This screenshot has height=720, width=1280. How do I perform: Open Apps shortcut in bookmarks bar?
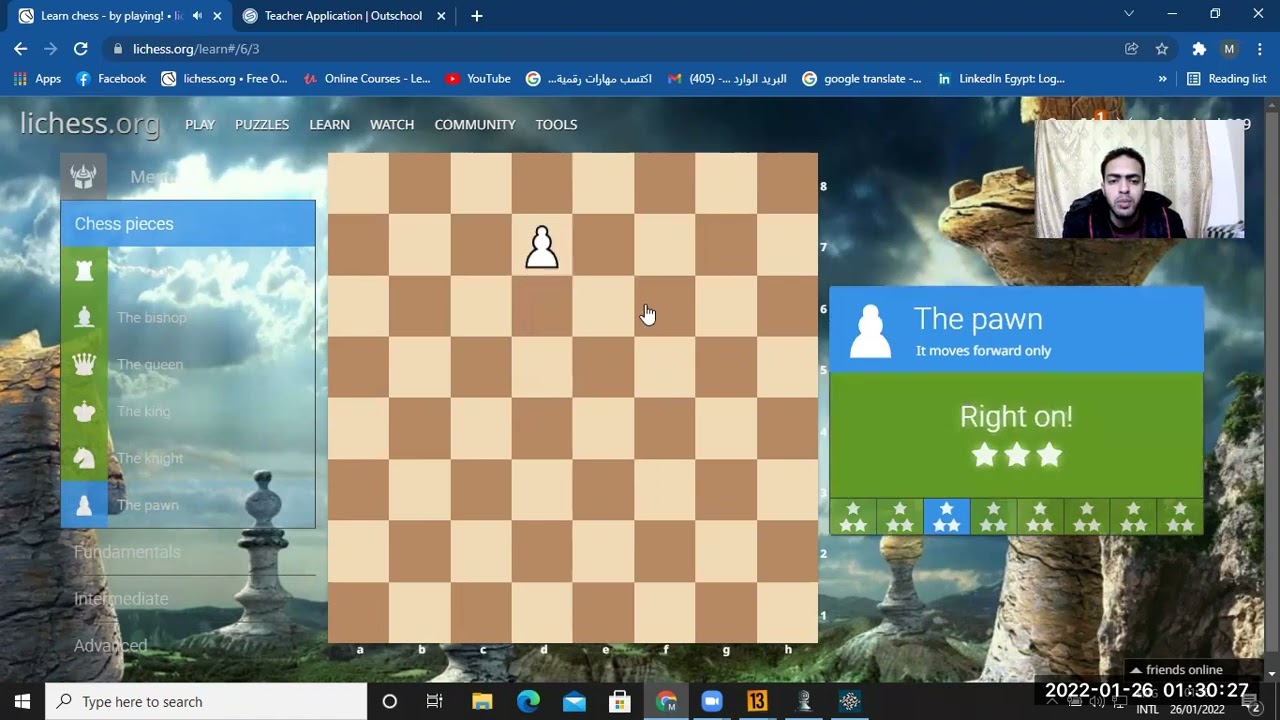click(x=37, y=78)
